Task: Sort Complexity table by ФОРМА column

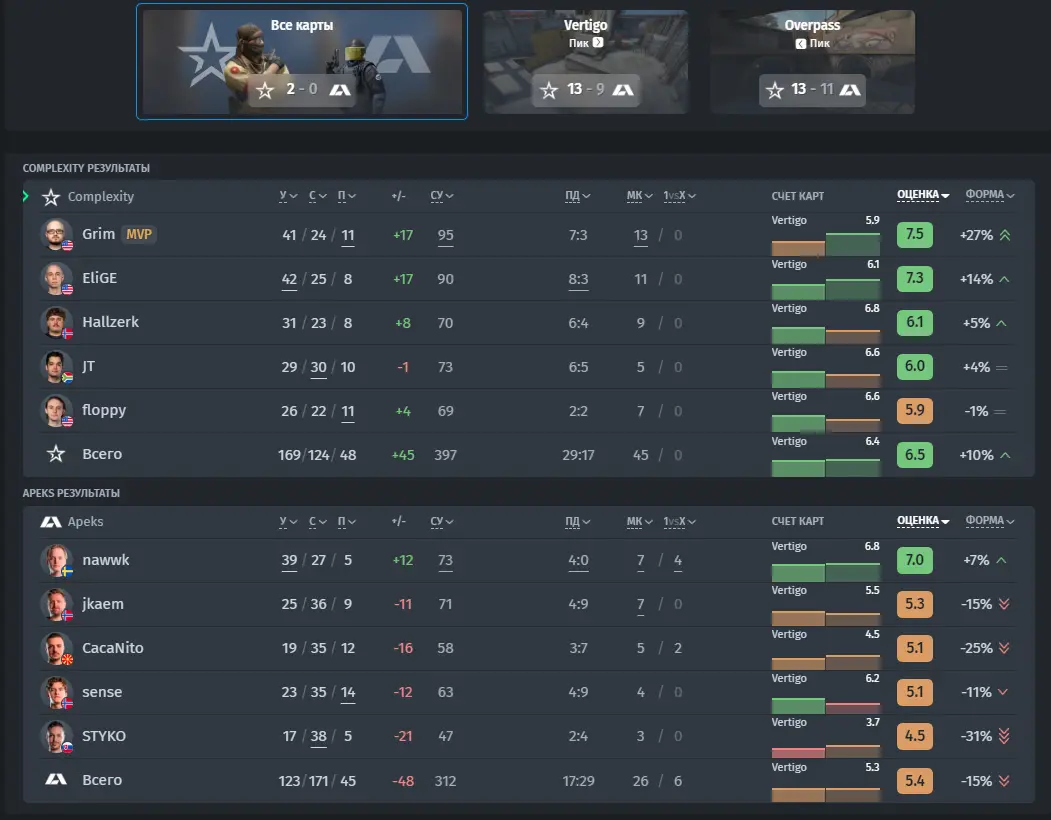Action: point(990,195)
